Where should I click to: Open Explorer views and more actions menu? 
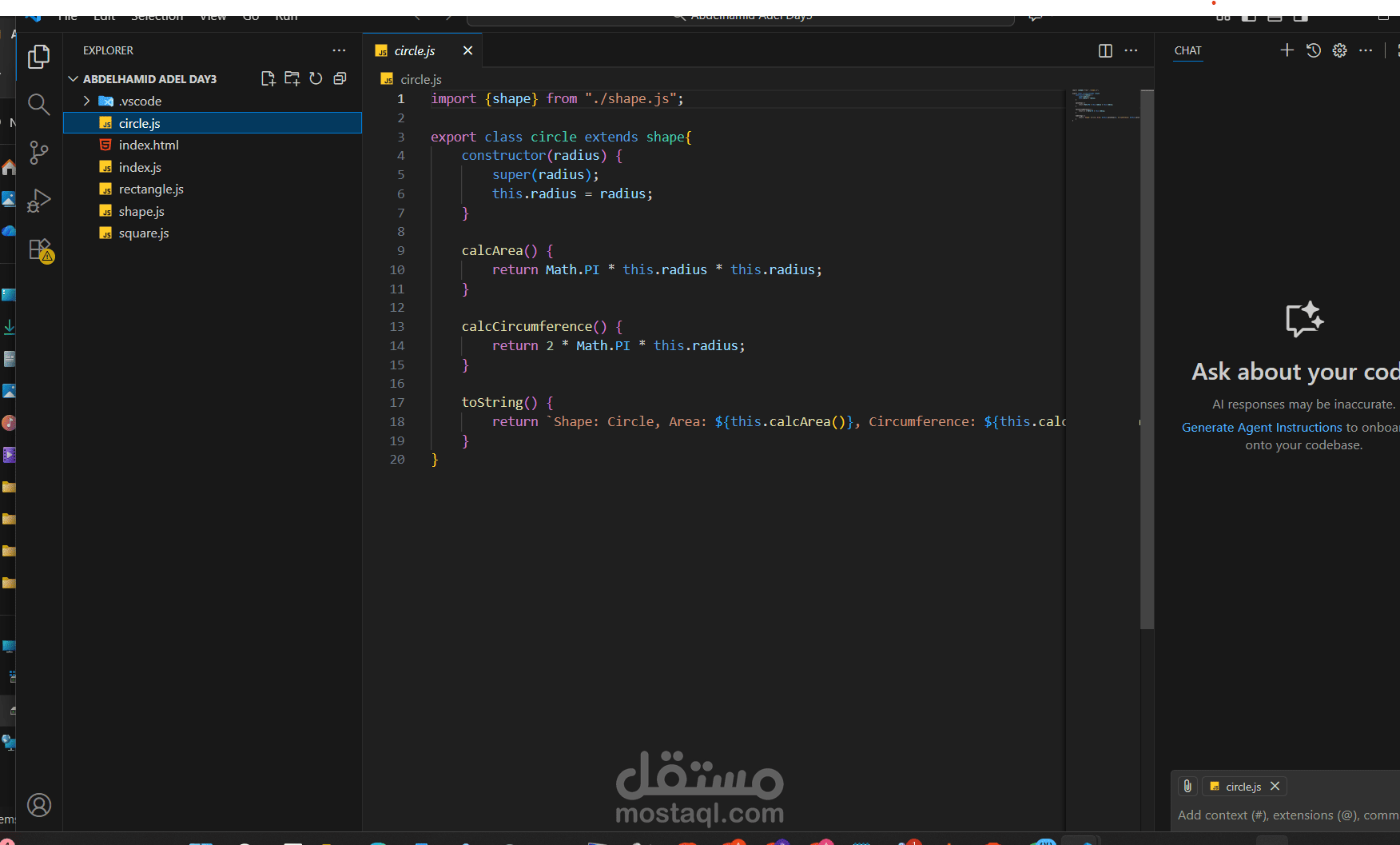[x=340, y=50]
